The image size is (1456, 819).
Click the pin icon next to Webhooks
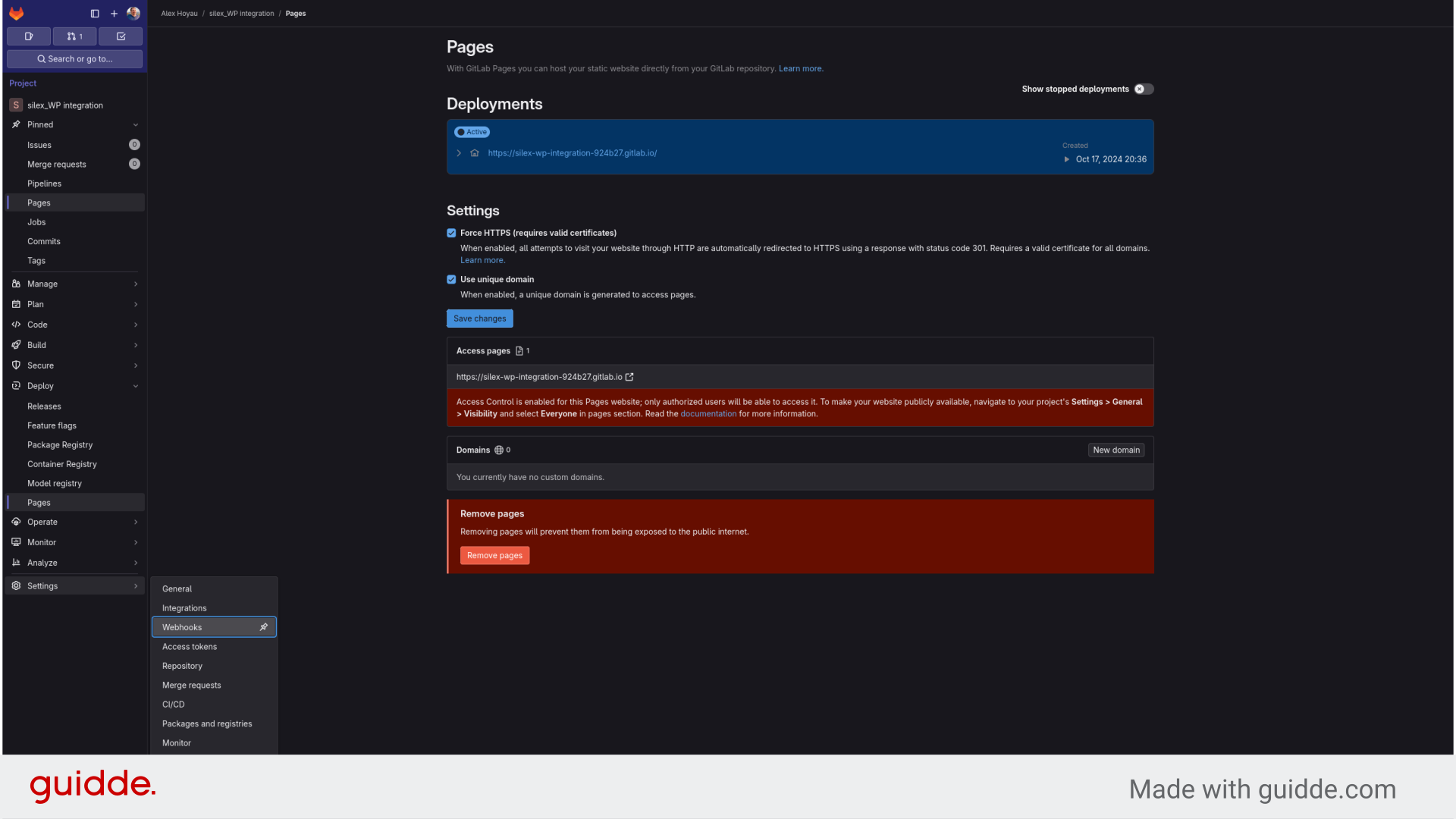pos(264,627)
